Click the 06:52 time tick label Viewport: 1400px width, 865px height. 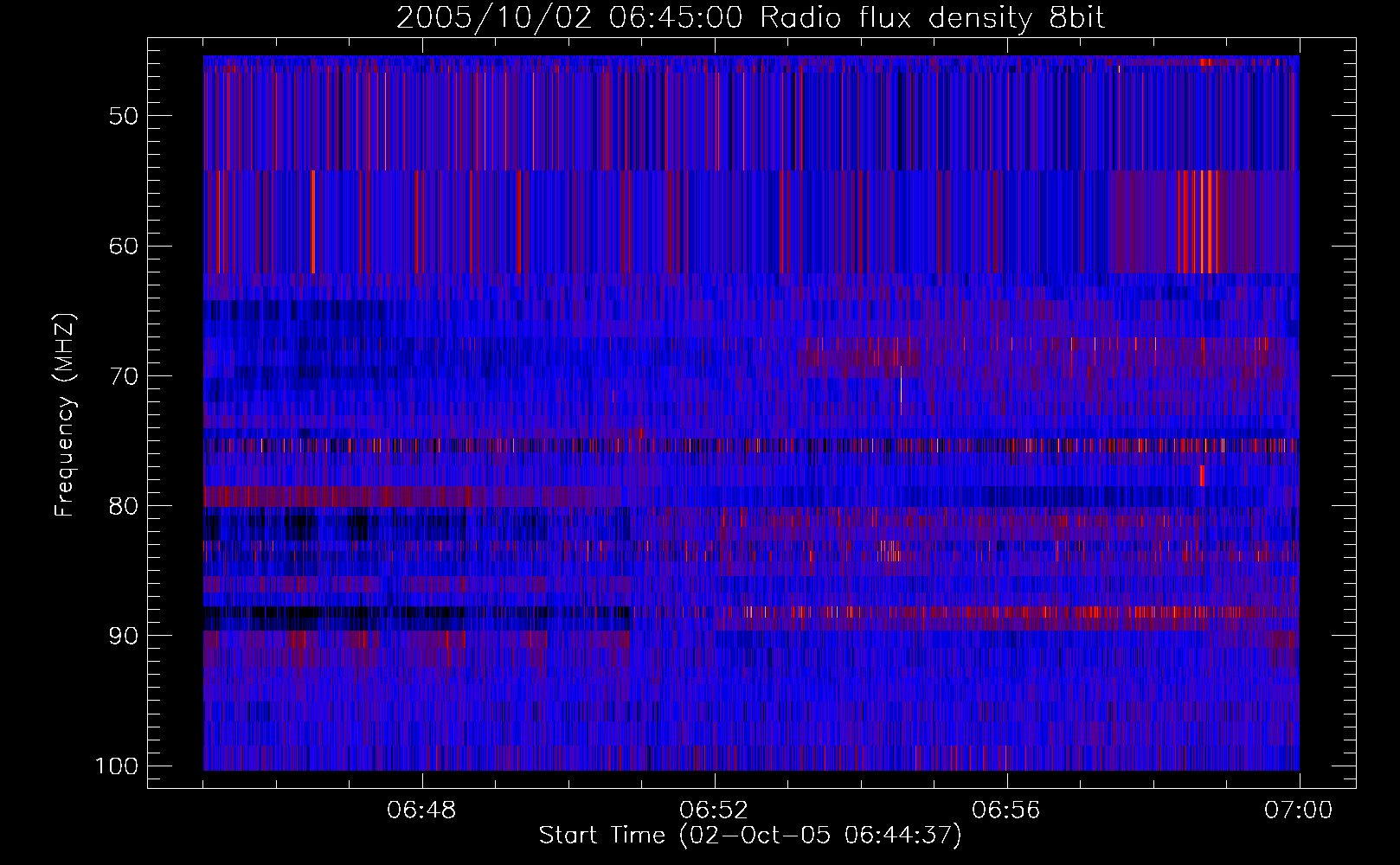[x=715, y=811]
